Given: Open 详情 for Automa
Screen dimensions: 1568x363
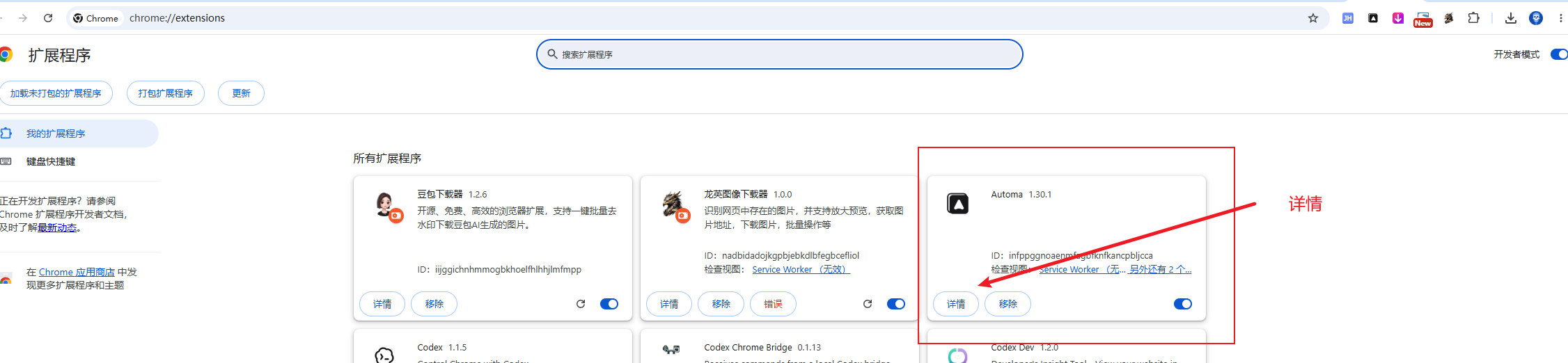Looking at the screenshot, I should pyautogui.click(x=956, y=304).
